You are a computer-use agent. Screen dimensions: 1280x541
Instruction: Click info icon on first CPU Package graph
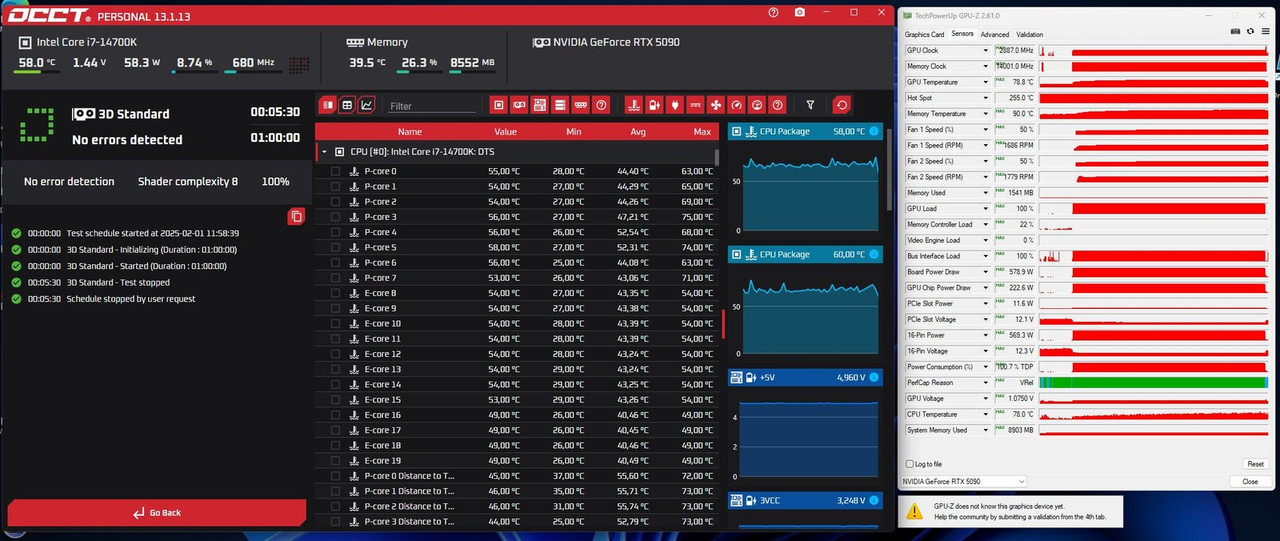[874, 131]
